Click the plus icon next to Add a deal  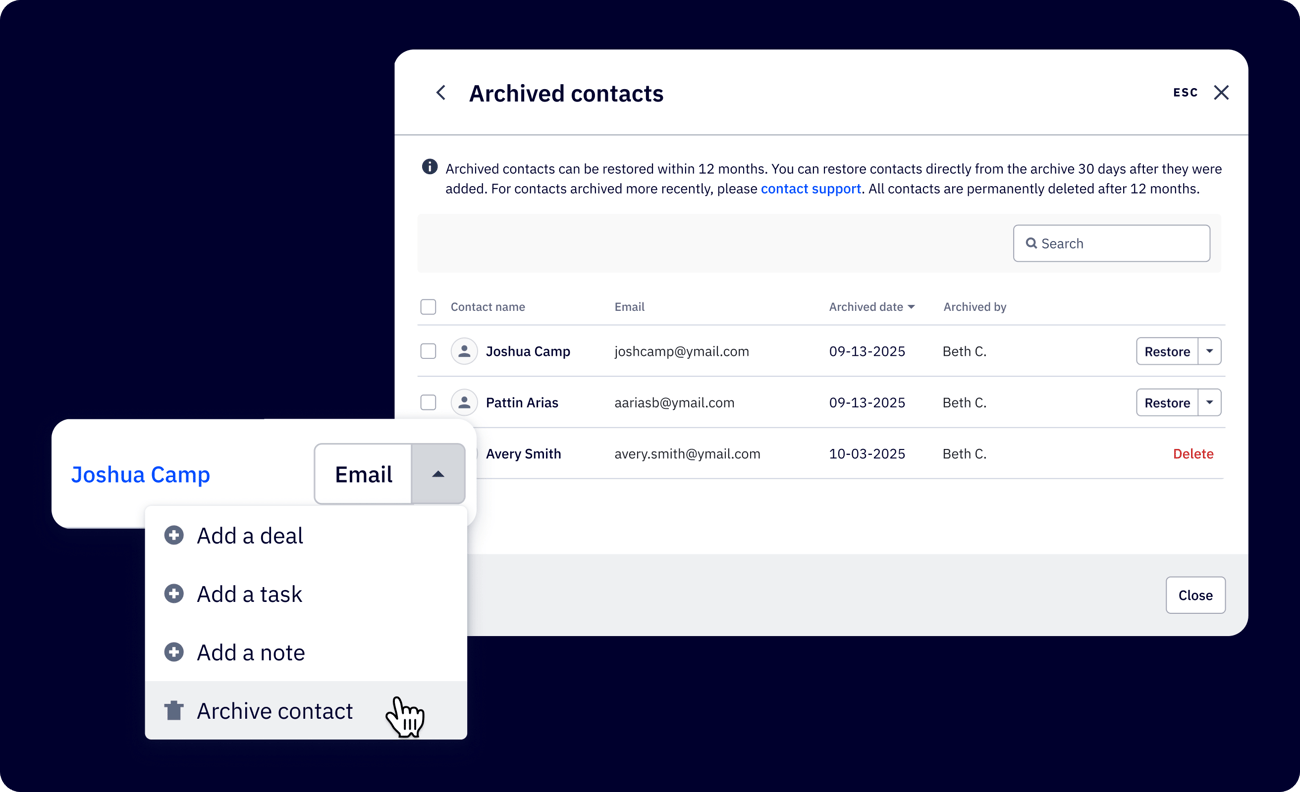pyautogui.click(x=173, y=535)
